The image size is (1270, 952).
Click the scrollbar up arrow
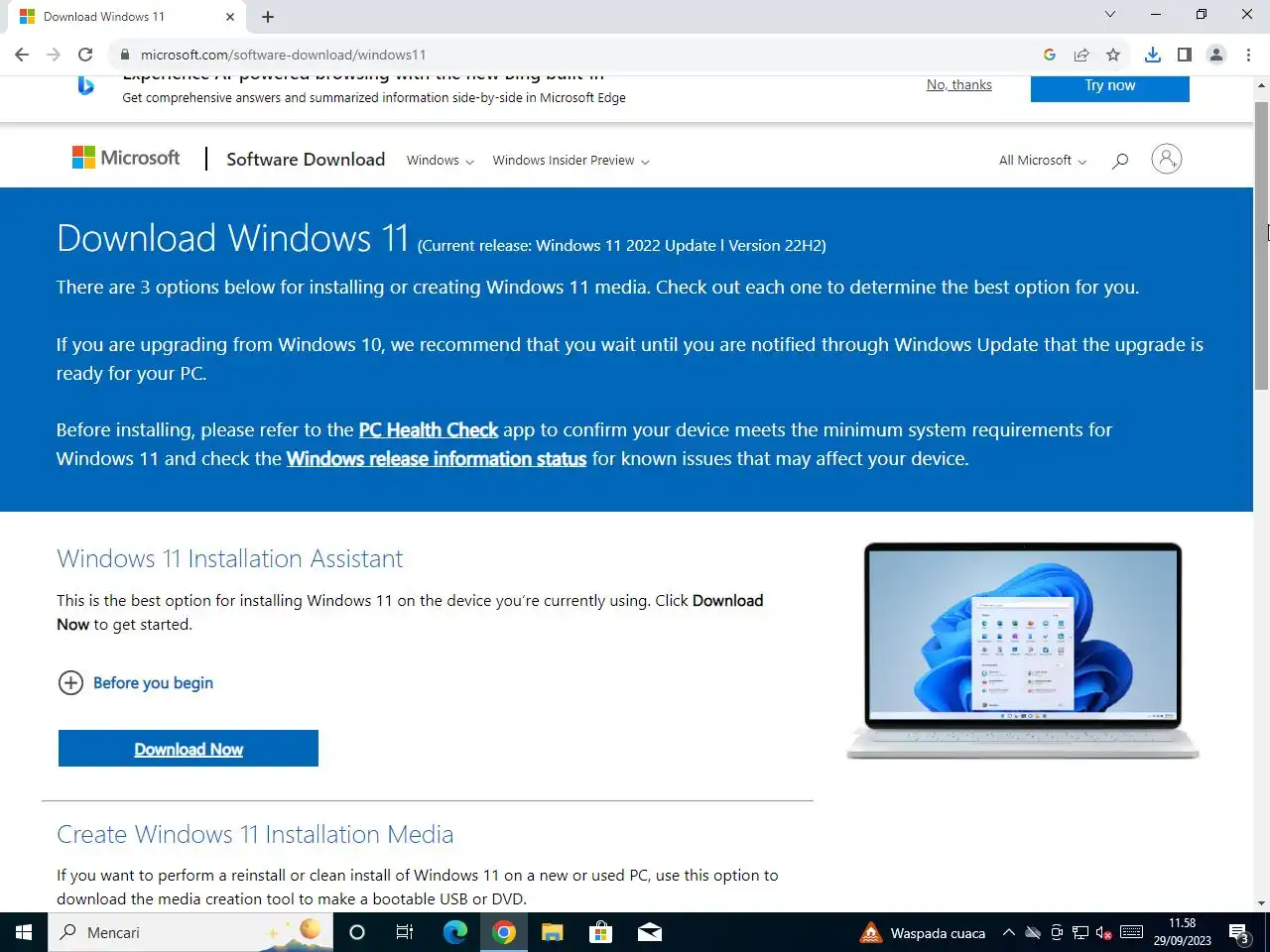point(1261,86)
